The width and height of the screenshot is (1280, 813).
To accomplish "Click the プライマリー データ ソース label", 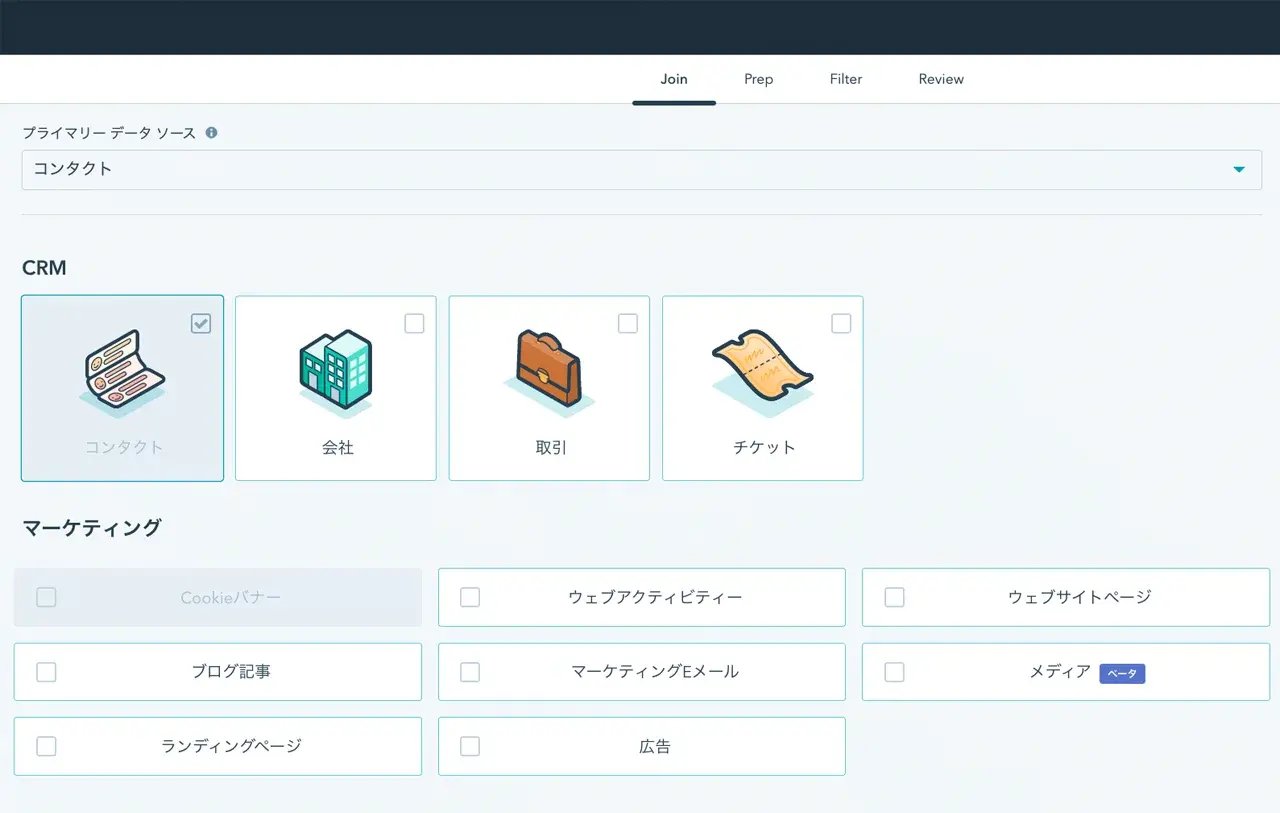I will 109,133.
